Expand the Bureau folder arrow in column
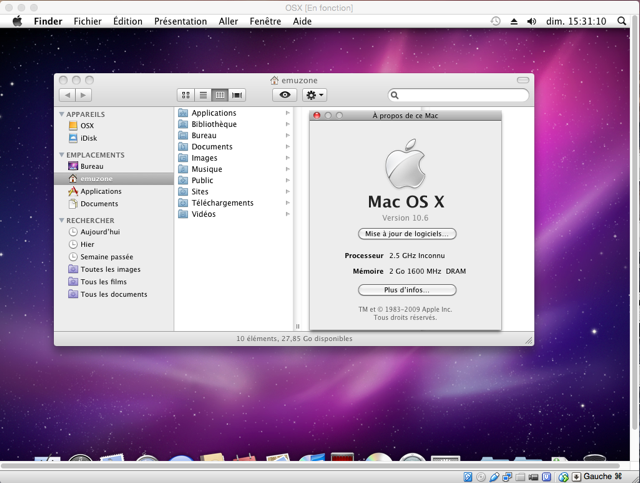Viewport: 640px width, 483px height. pyautogui.click(x=287, y=135)
